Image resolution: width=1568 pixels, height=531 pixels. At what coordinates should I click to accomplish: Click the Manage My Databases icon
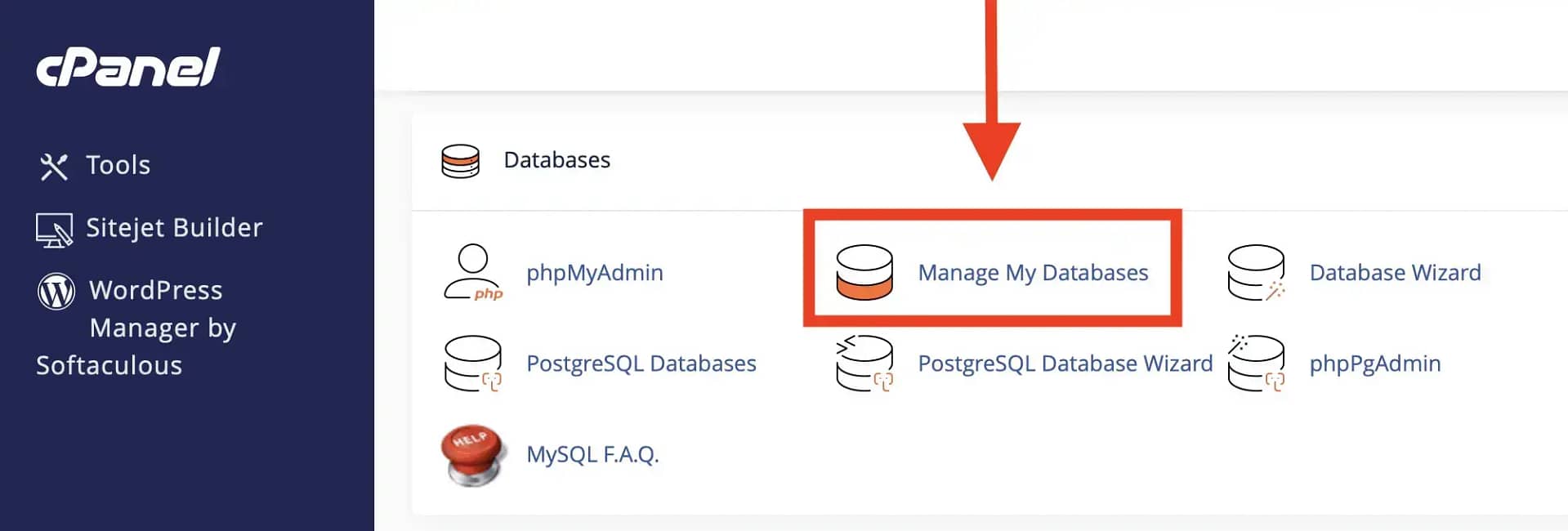click(x=864, y=272)
